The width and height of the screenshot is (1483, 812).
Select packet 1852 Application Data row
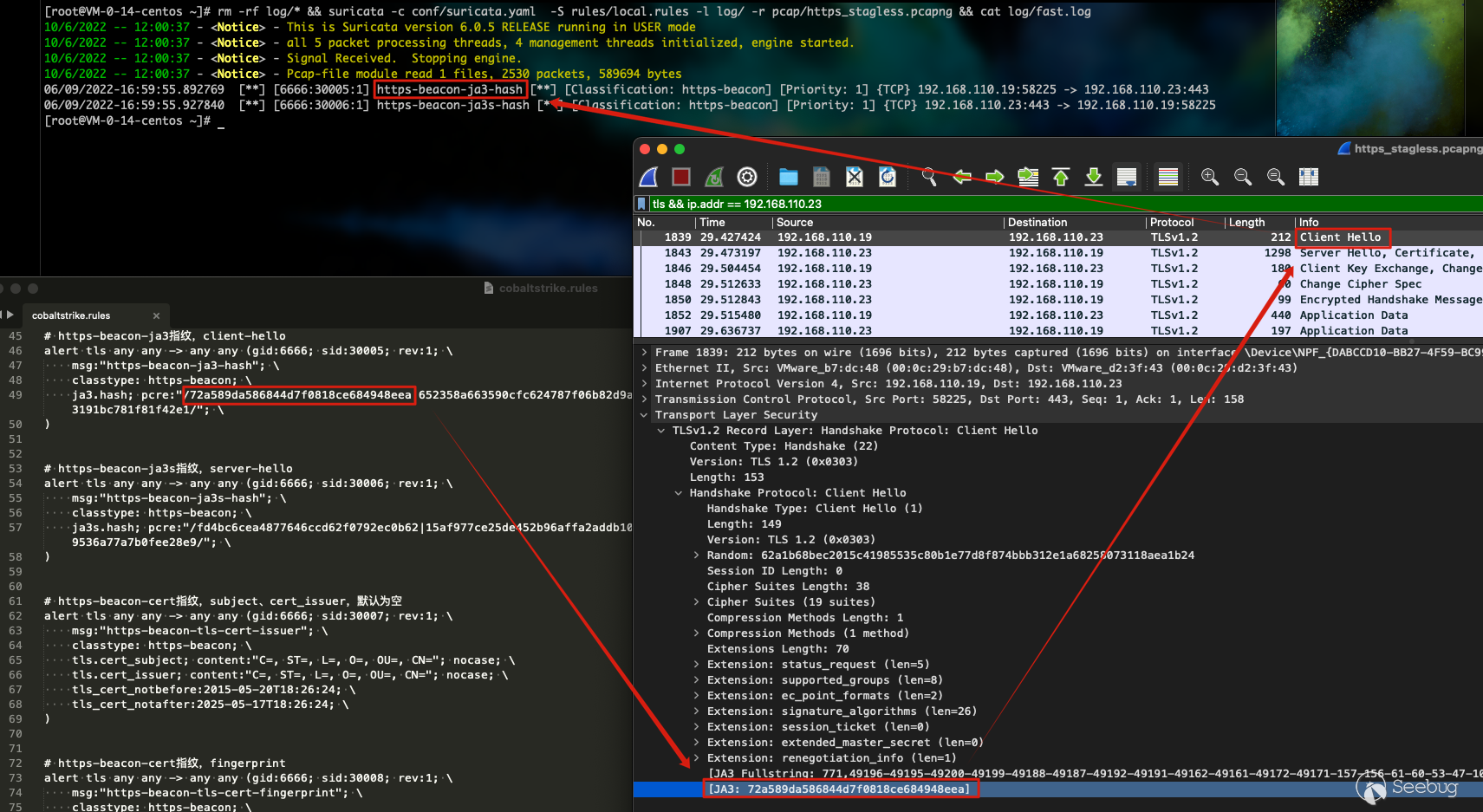[1058, 315]
